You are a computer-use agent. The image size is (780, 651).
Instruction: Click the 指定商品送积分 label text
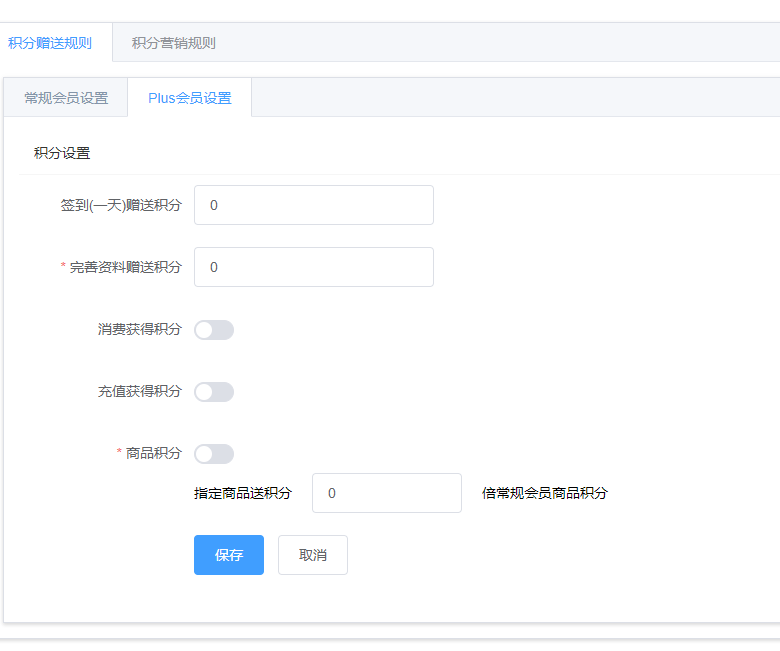(243, 493)
